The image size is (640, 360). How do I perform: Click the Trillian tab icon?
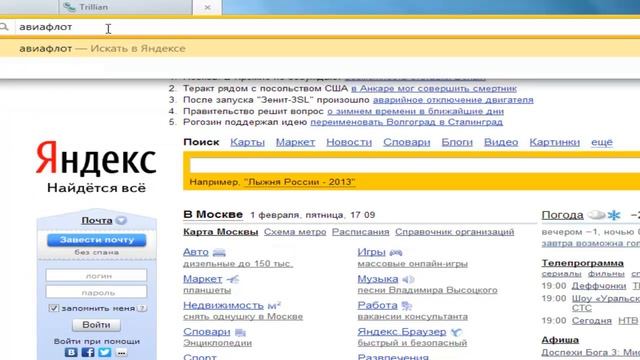[69, 7]
